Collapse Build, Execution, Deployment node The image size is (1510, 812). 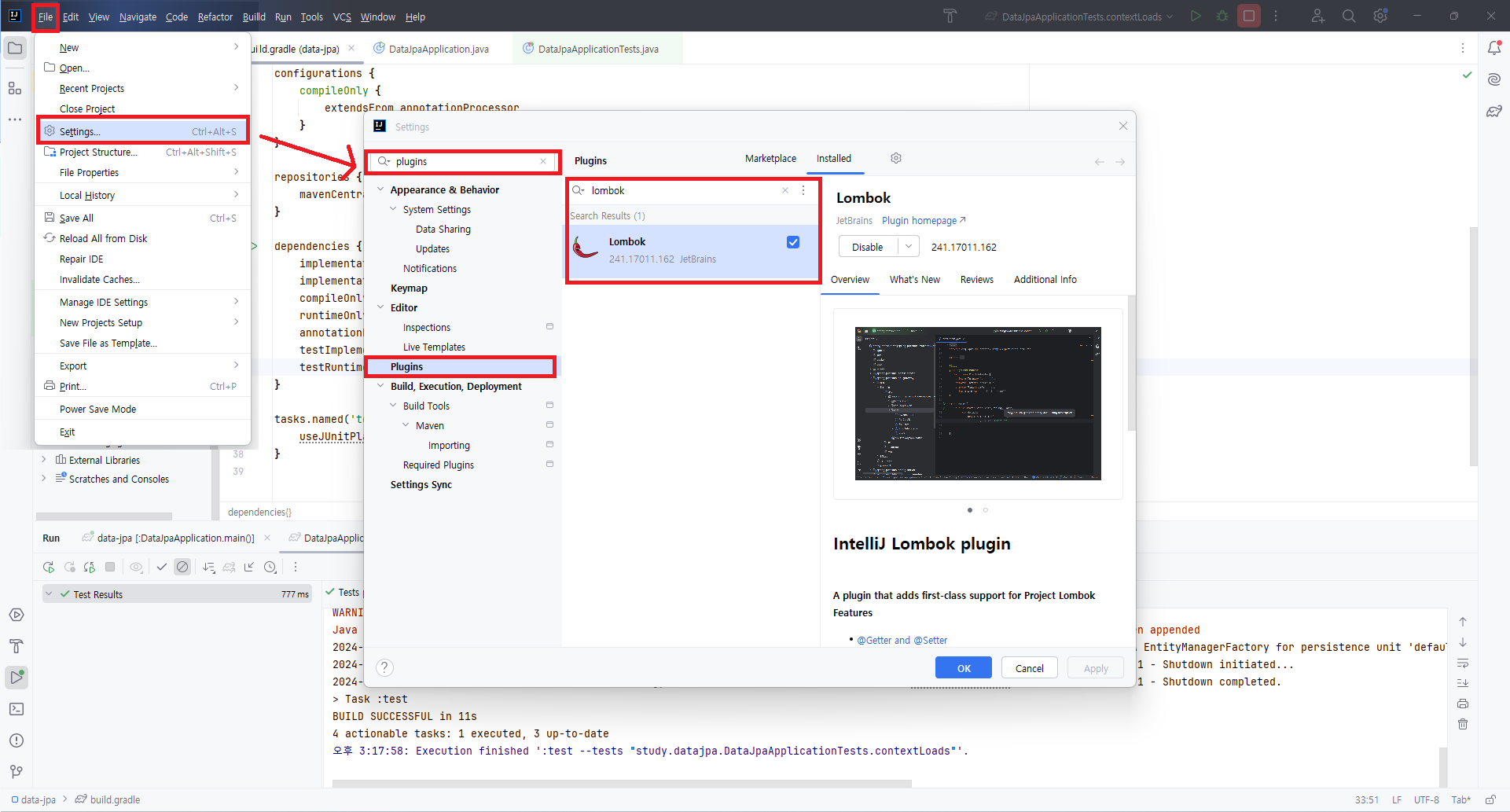[x=381, y=386]
